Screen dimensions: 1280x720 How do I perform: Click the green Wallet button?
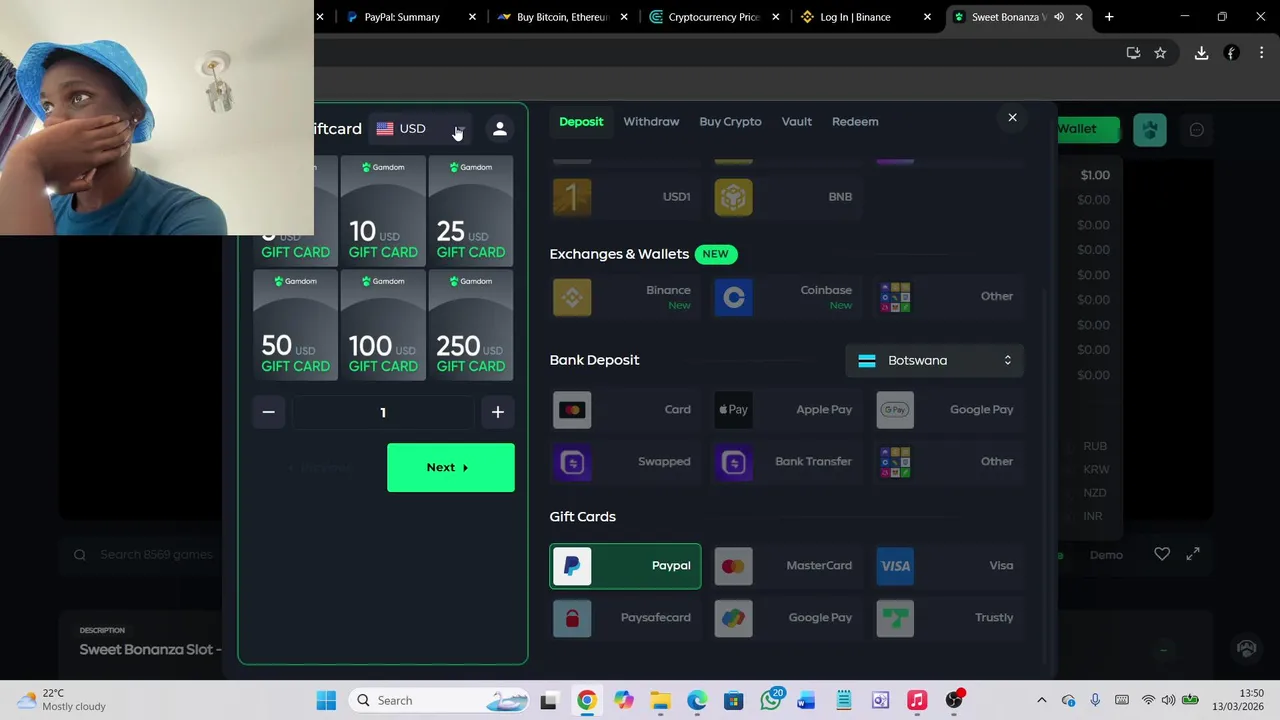tap(1088, 129)
